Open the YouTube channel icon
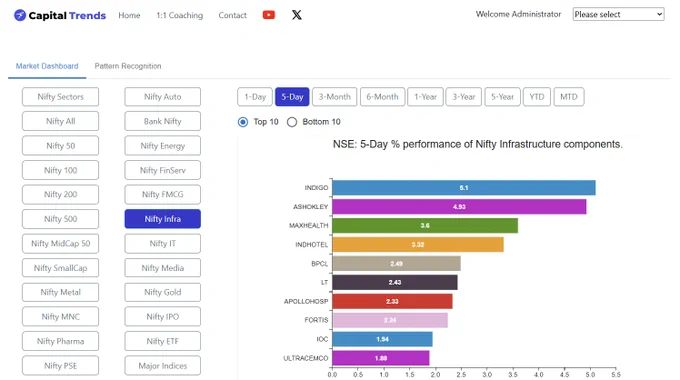This screenshot has height=380, width=680. pos(268,15)
